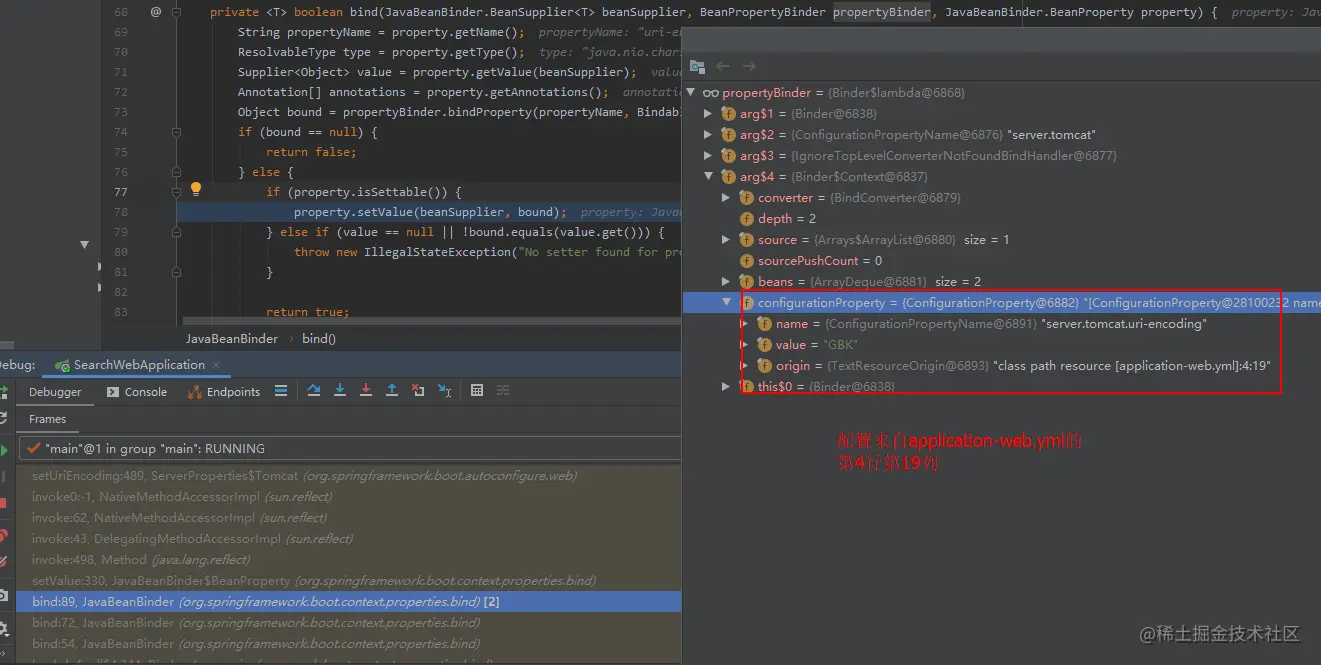
Task: Select the bind:72 JavaBeanBinder frame
Action: [x=349, y=623]
